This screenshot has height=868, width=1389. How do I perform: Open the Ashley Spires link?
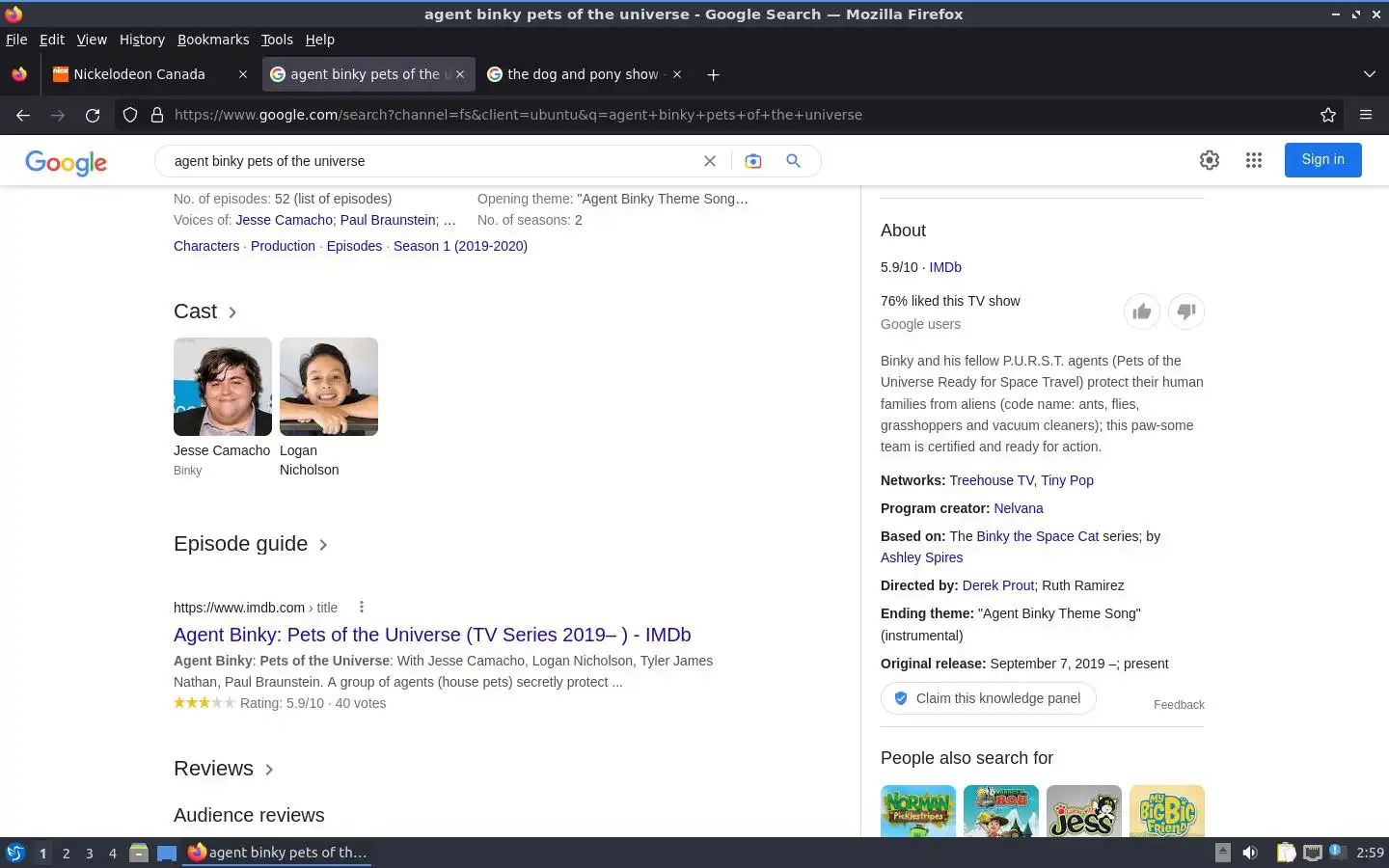point(921,557)
